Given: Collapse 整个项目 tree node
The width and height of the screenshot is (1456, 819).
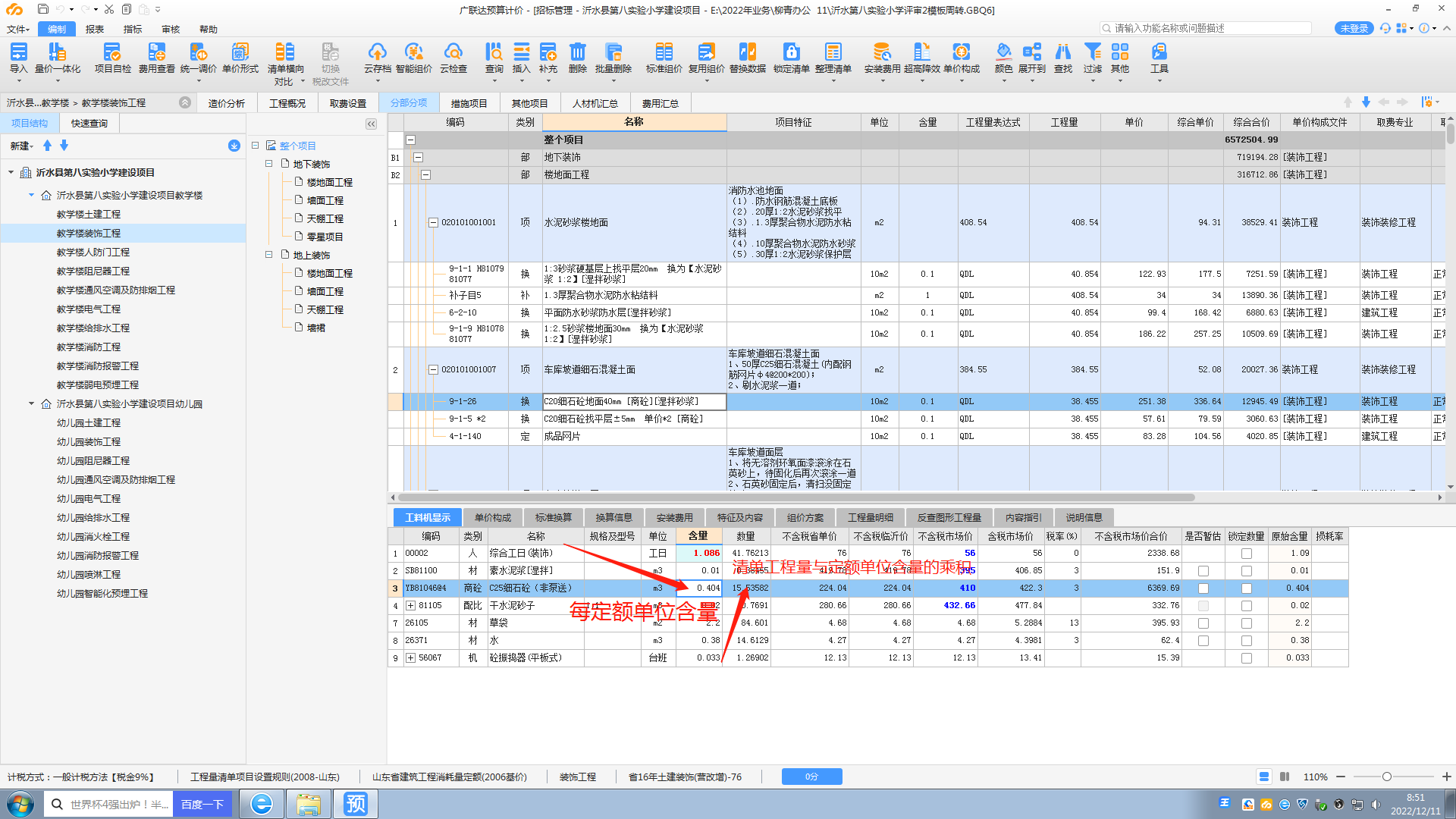Looking at the screenshot, I should point(256,146).
